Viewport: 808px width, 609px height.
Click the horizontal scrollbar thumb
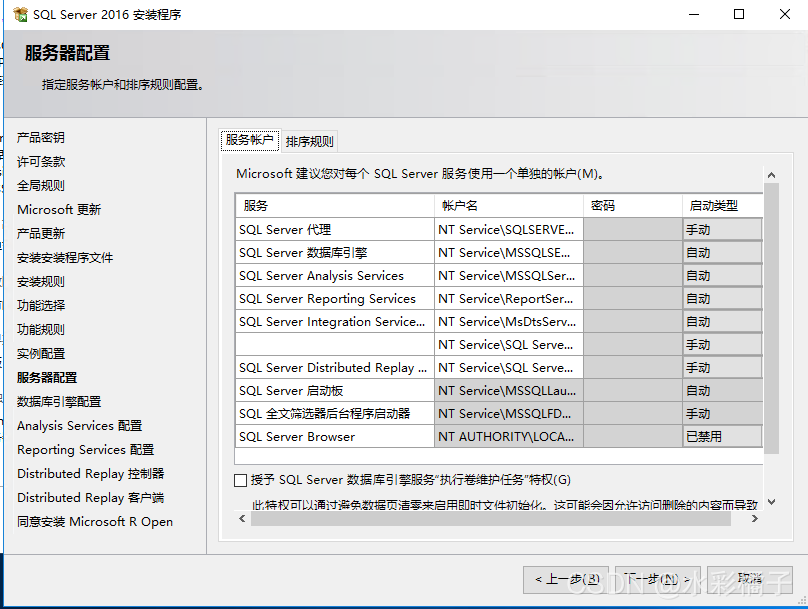click(491, 519)
